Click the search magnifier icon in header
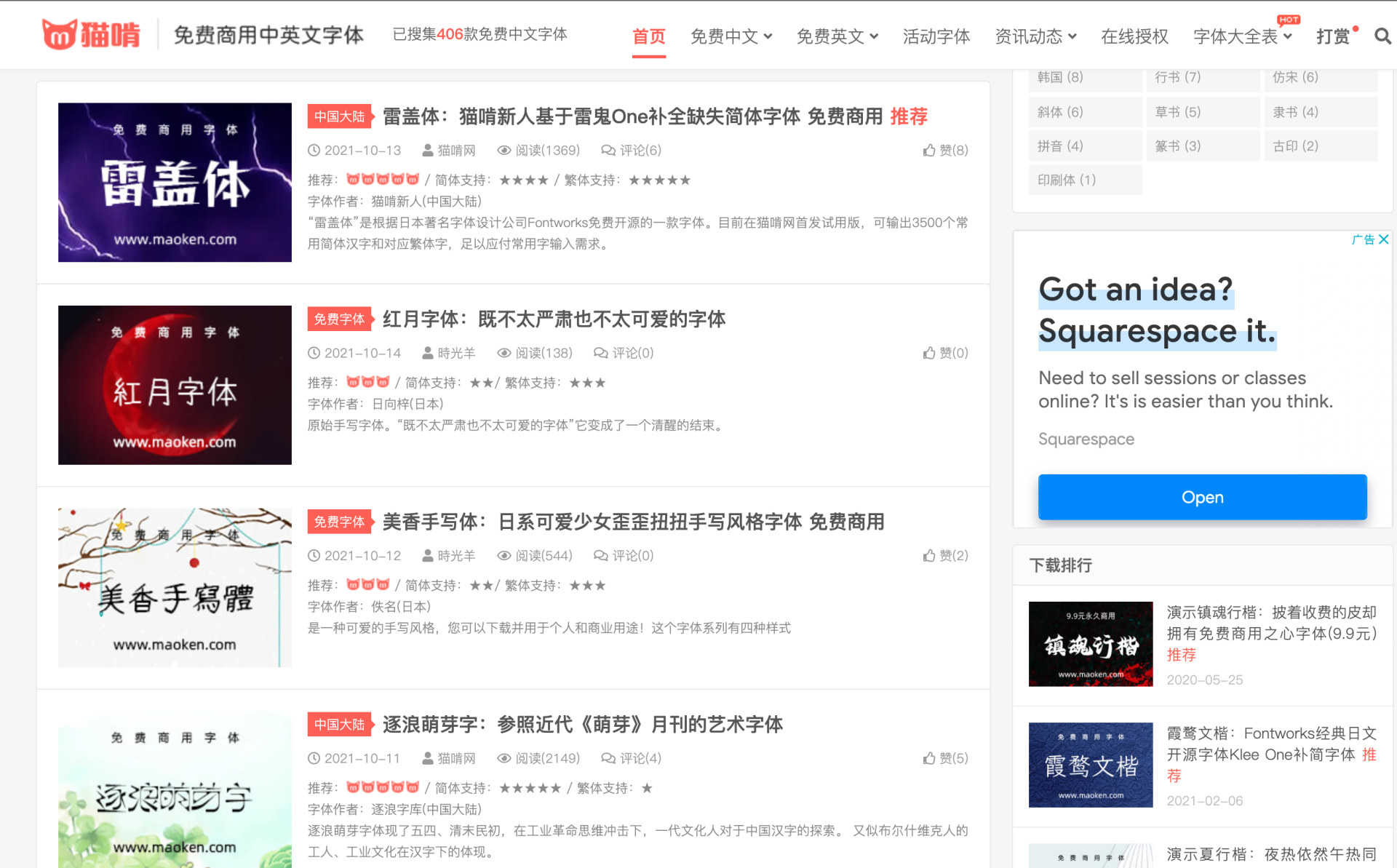This screenshot has width=1397, height=868. coord(1382,36)
